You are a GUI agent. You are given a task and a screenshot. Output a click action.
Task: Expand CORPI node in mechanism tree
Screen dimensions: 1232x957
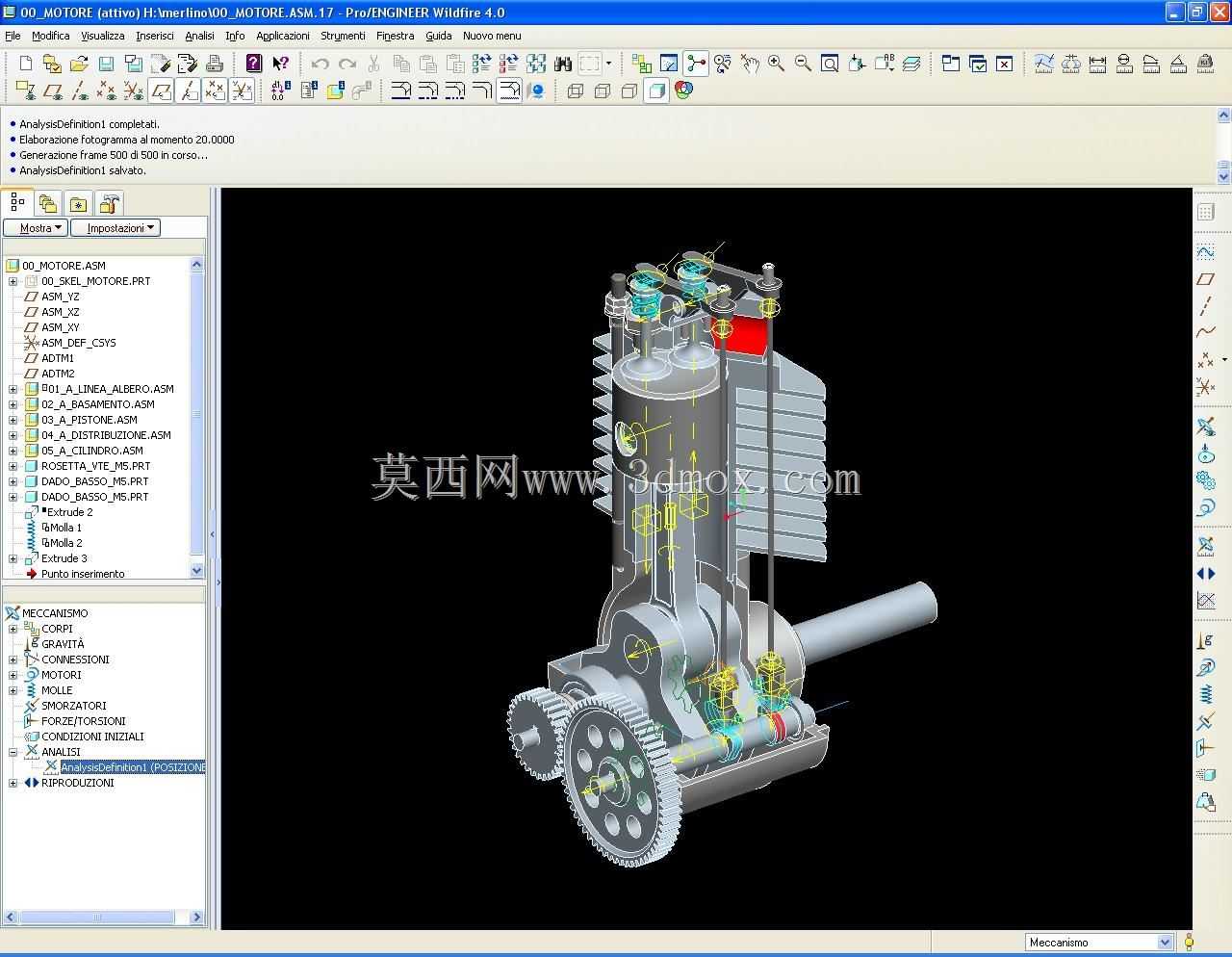13,629
